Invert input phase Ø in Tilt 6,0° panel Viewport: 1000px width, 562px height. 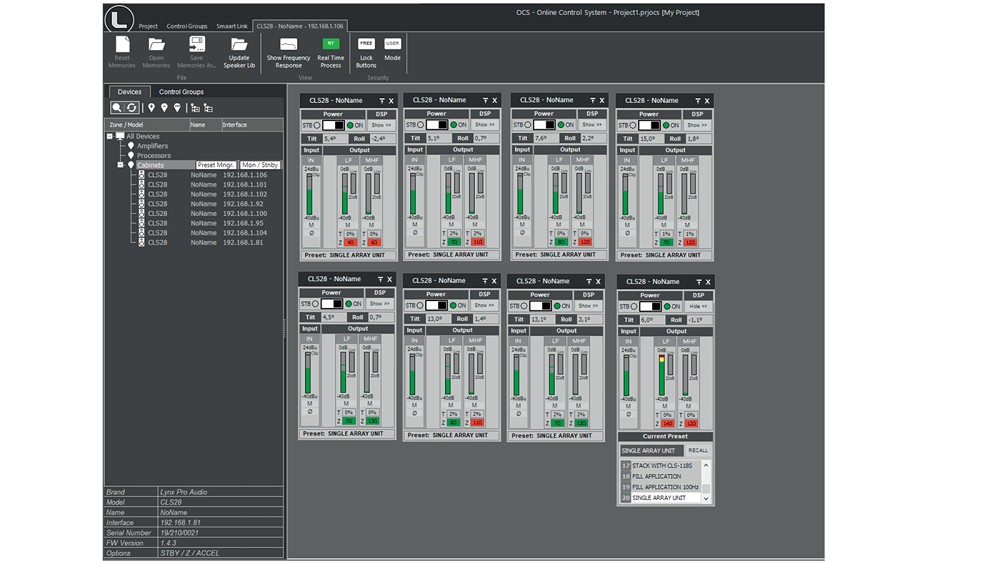coord(628,414)
